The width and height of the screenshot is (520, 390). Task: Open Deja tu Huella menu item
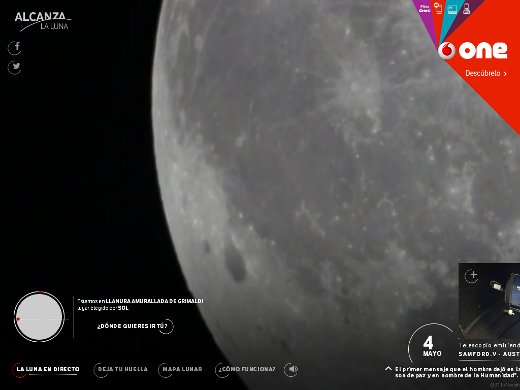pyautogui.click(x=122, y=369)
